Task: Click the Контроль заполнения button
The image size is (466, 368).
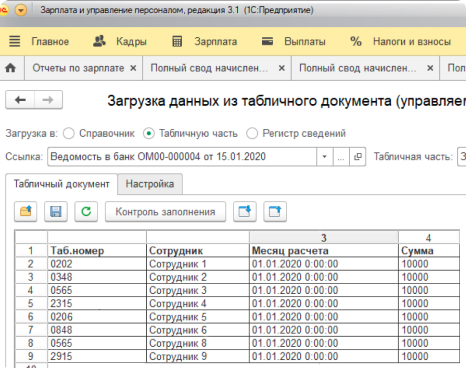Action: tap(165, 212)
